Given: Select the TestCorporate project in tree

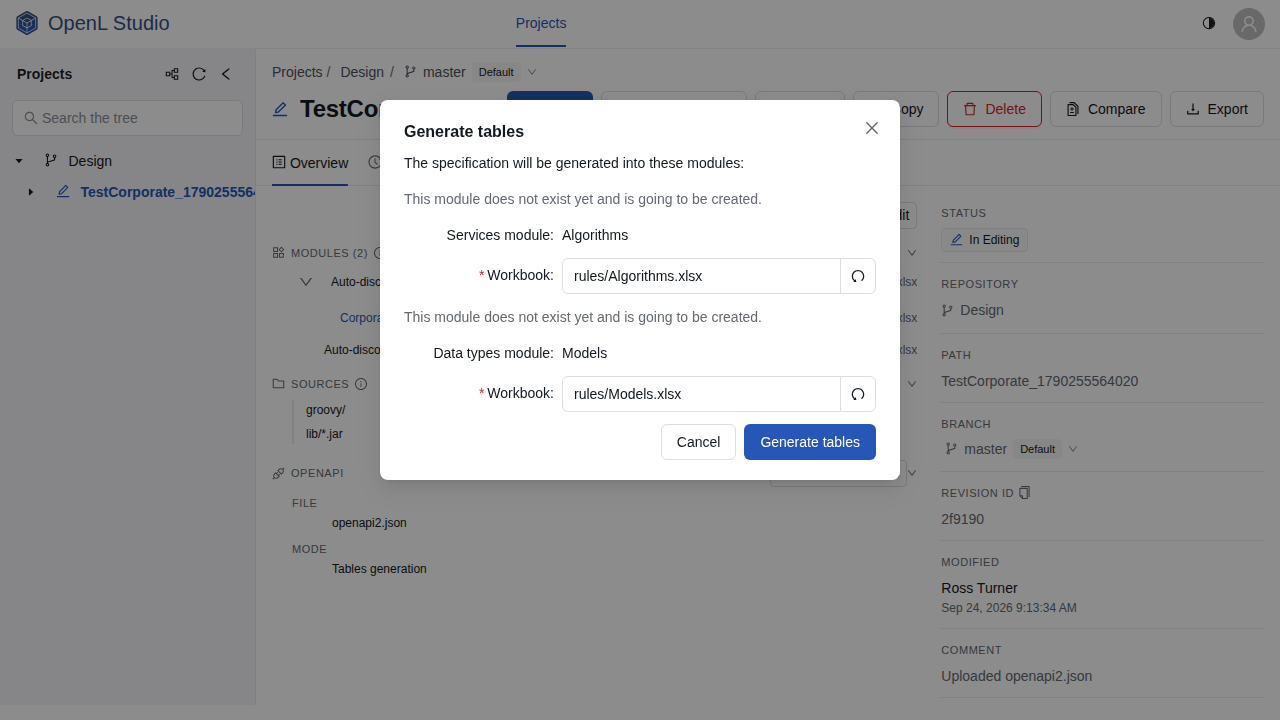Looking at the screenshot, I should coord(167,192).
